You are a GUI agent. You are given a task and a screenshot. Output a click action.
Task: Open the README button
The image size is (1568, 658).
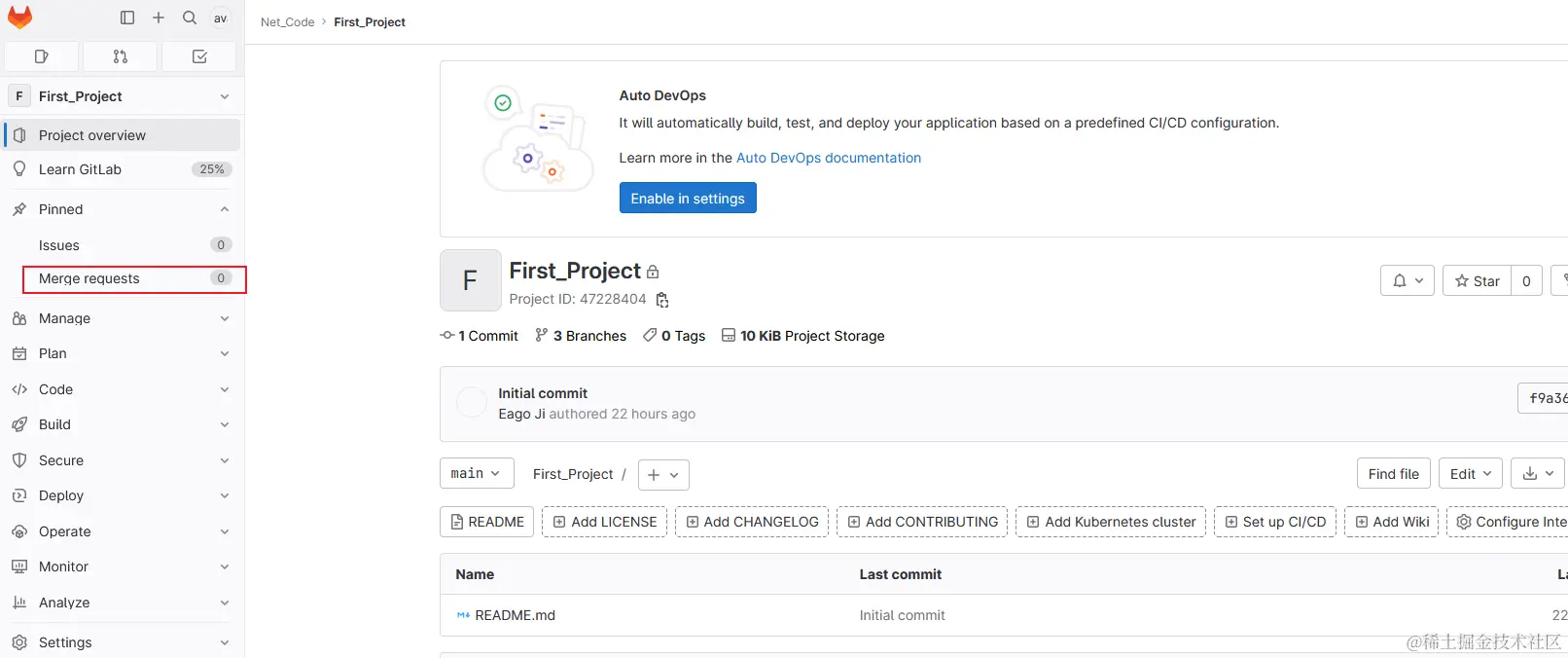tap(487, 522)
